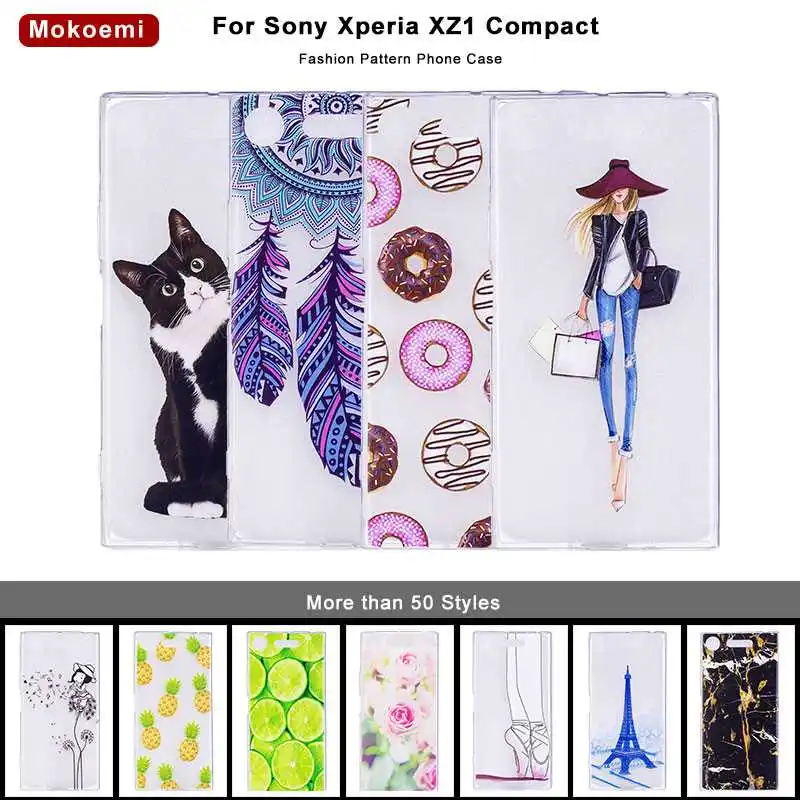The width and height of the screenshot is (800, 800).
Task: Open the ballet shoes sketch style thumbnail
Action: coord(513,710)
